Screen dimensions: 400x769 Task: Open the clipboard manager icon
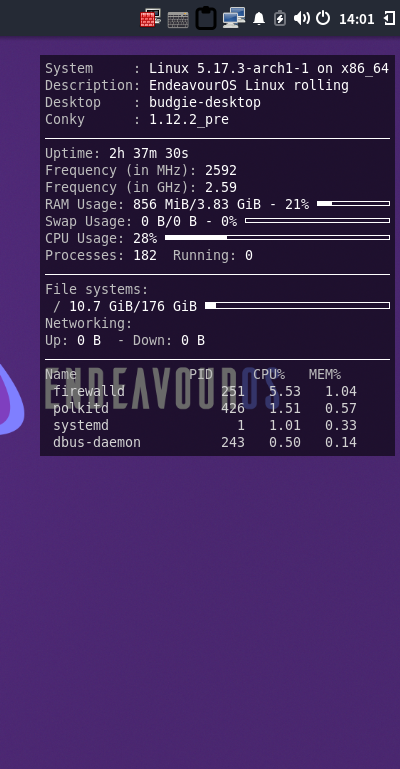pyautogui.click(x=206, y=18)
